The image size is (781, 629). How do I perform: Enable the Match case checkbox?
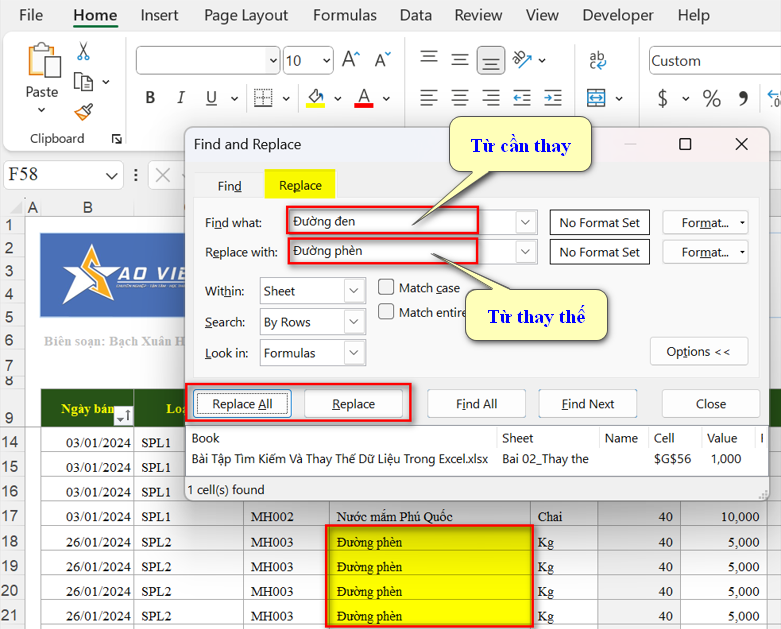click(386, 288)
